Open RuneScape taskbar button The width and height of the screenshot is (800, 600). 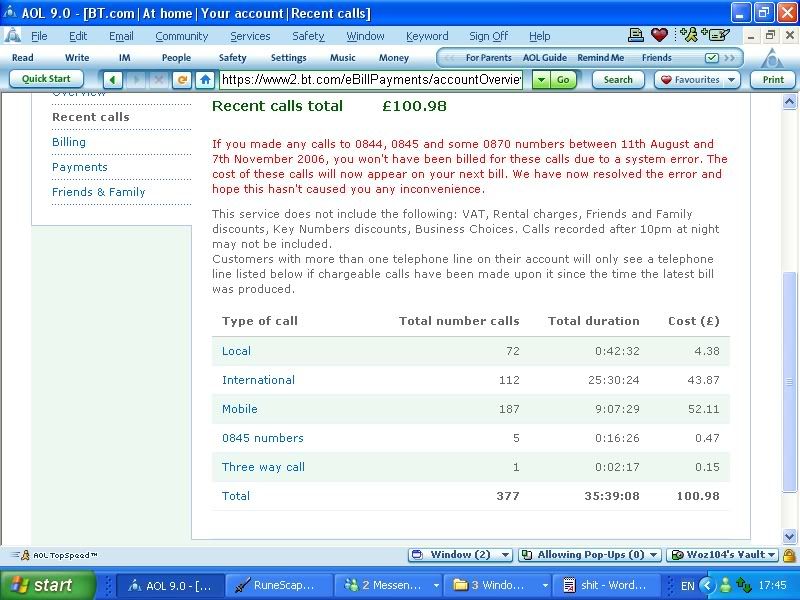point(279,585)
